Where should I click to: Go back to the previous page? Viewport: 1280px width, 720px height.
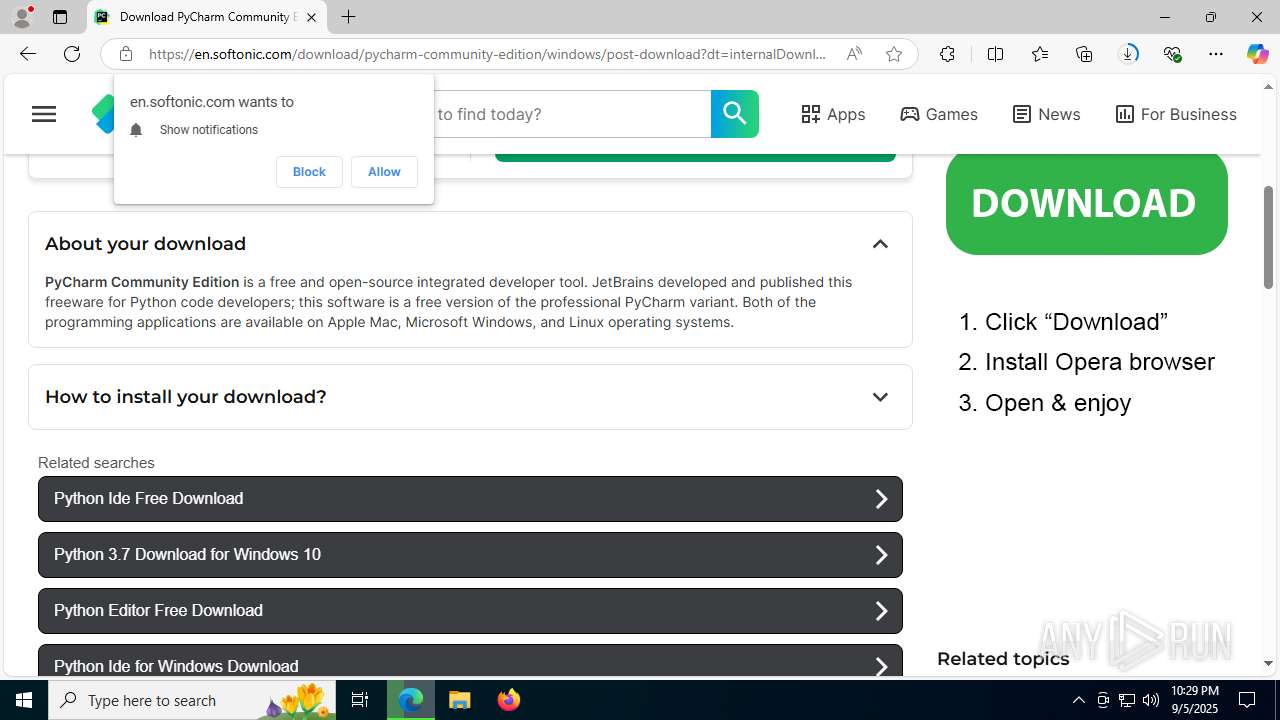[27, 54]
